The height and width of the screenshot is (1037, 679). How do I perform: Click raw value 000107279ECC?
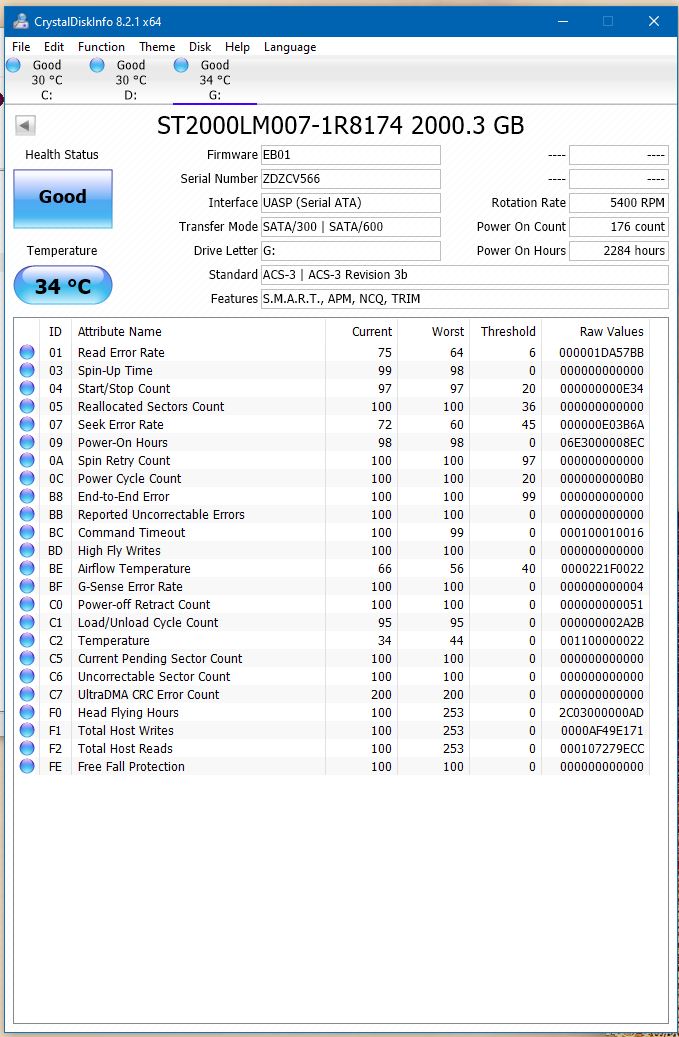[601, 748]
